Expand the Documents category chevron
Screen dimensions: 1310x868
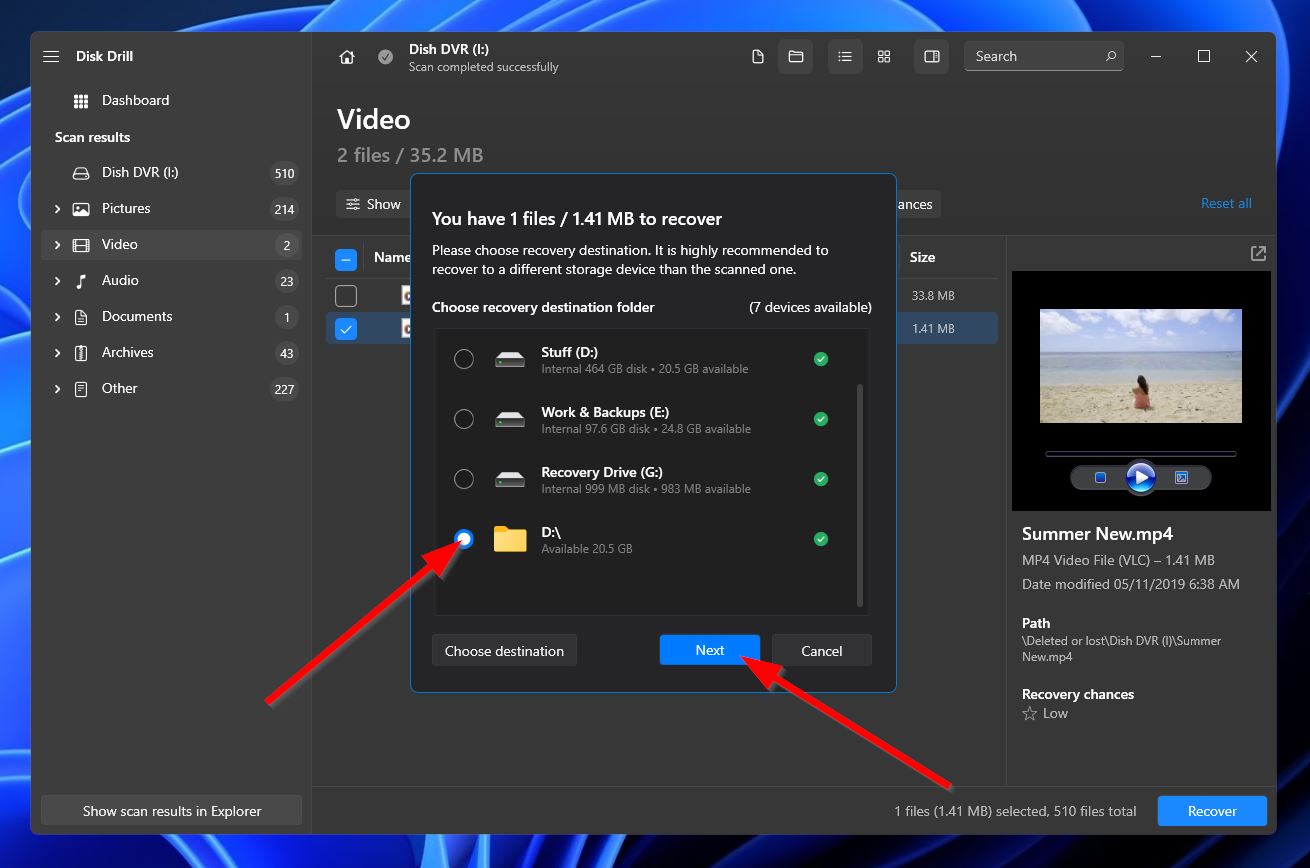click(57, 317)
